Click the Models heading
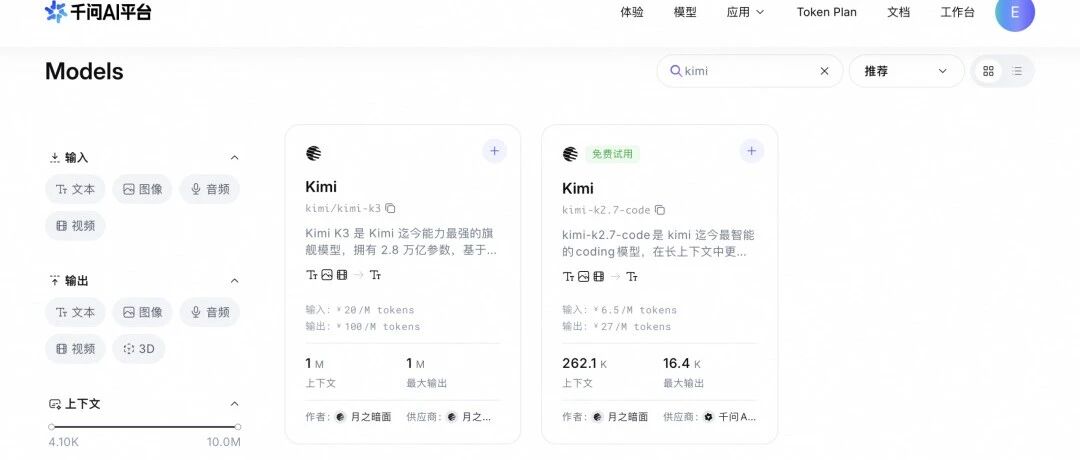 tap(84, 71)
